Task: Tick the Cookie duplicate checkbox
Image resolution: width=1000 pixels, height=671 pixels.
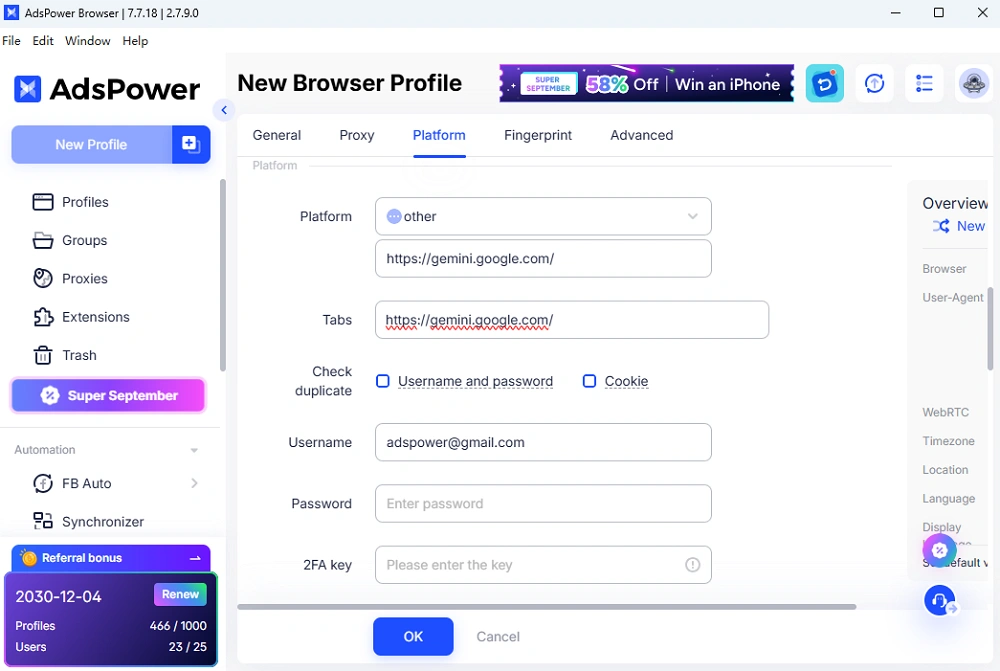Action: (589, 381)
